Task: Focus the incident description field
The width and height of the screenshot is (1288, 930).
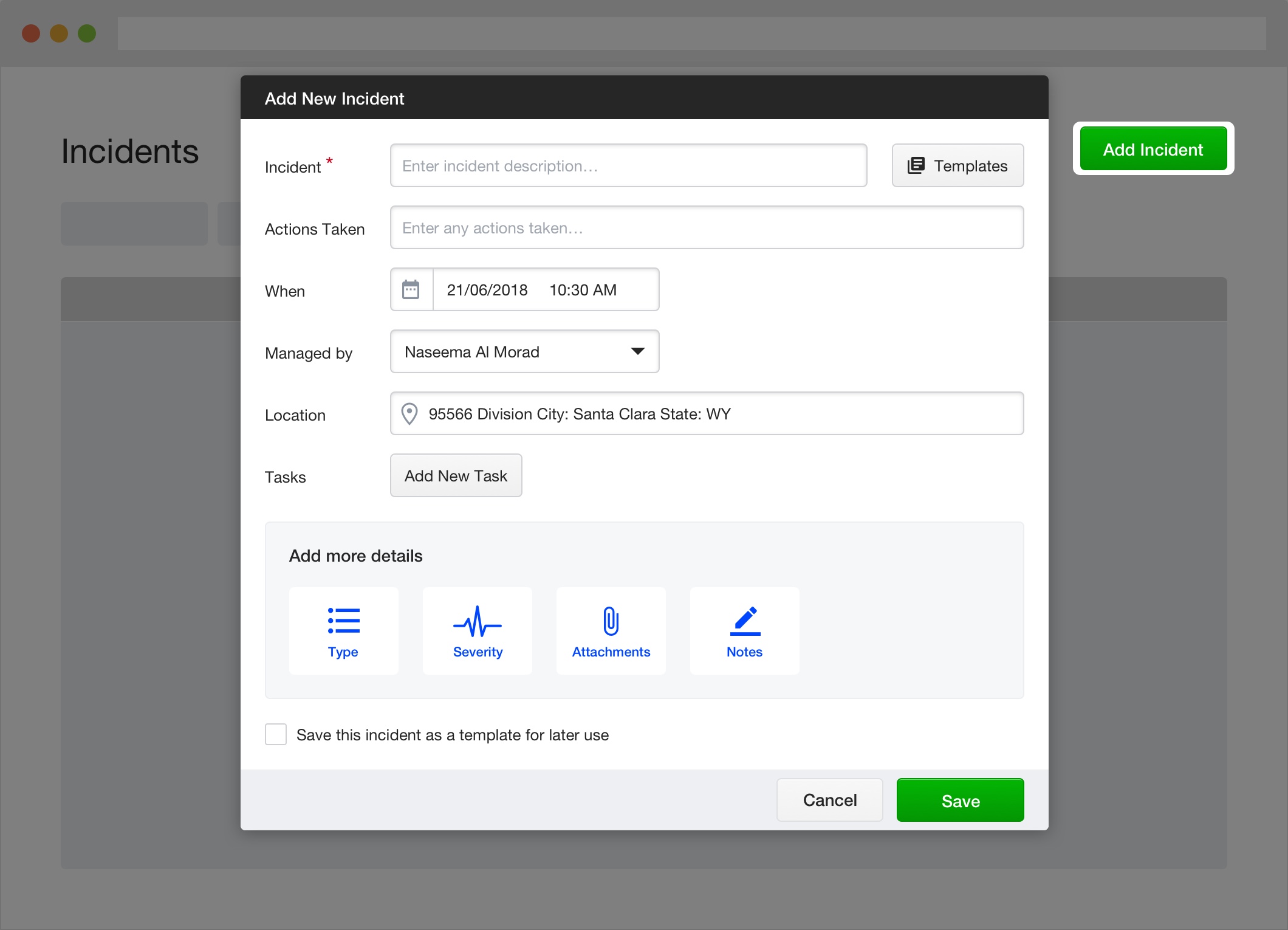Action: [x=629, y=165]
